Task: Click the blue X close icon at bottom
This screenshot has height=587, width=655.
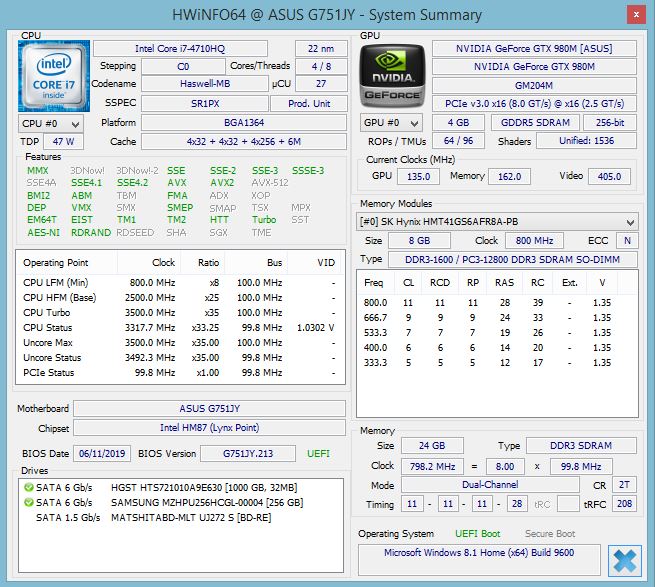Action: pyautogui.click(x=625, y=561)
